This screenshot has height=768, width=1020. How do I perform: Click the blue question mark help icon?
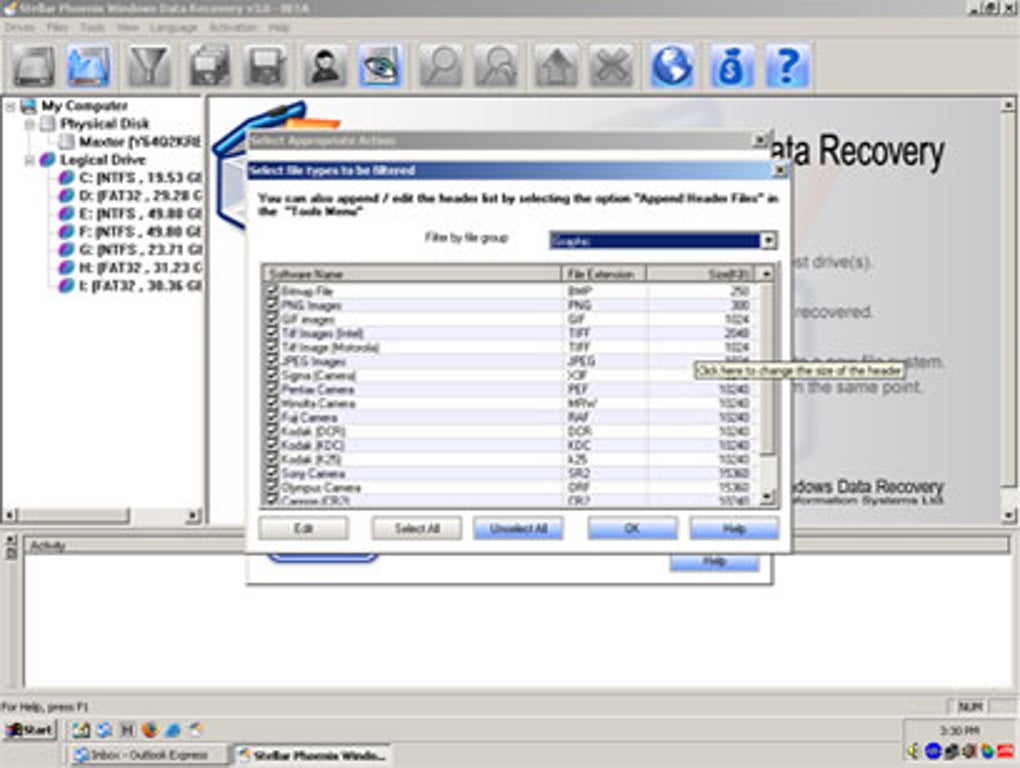tap(787, 66)
